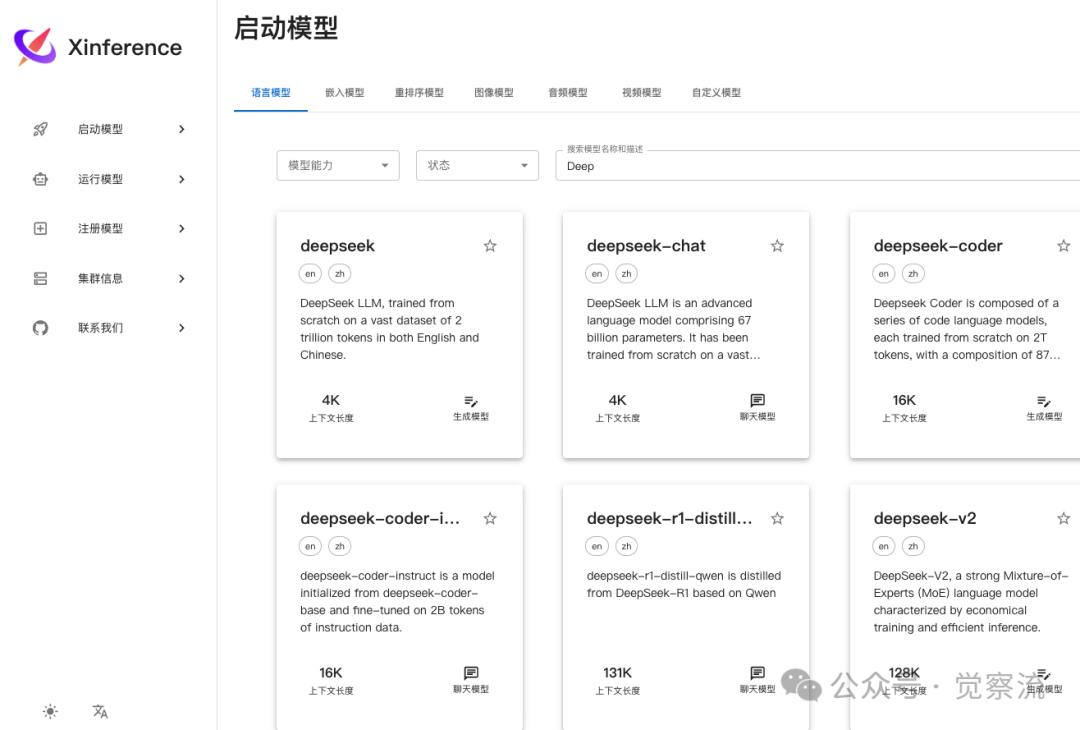This screenshot has width=1080, height=730.
Task: Click description starting 'Deepseek Coder is composed'
Action: [x=967, y=328]
